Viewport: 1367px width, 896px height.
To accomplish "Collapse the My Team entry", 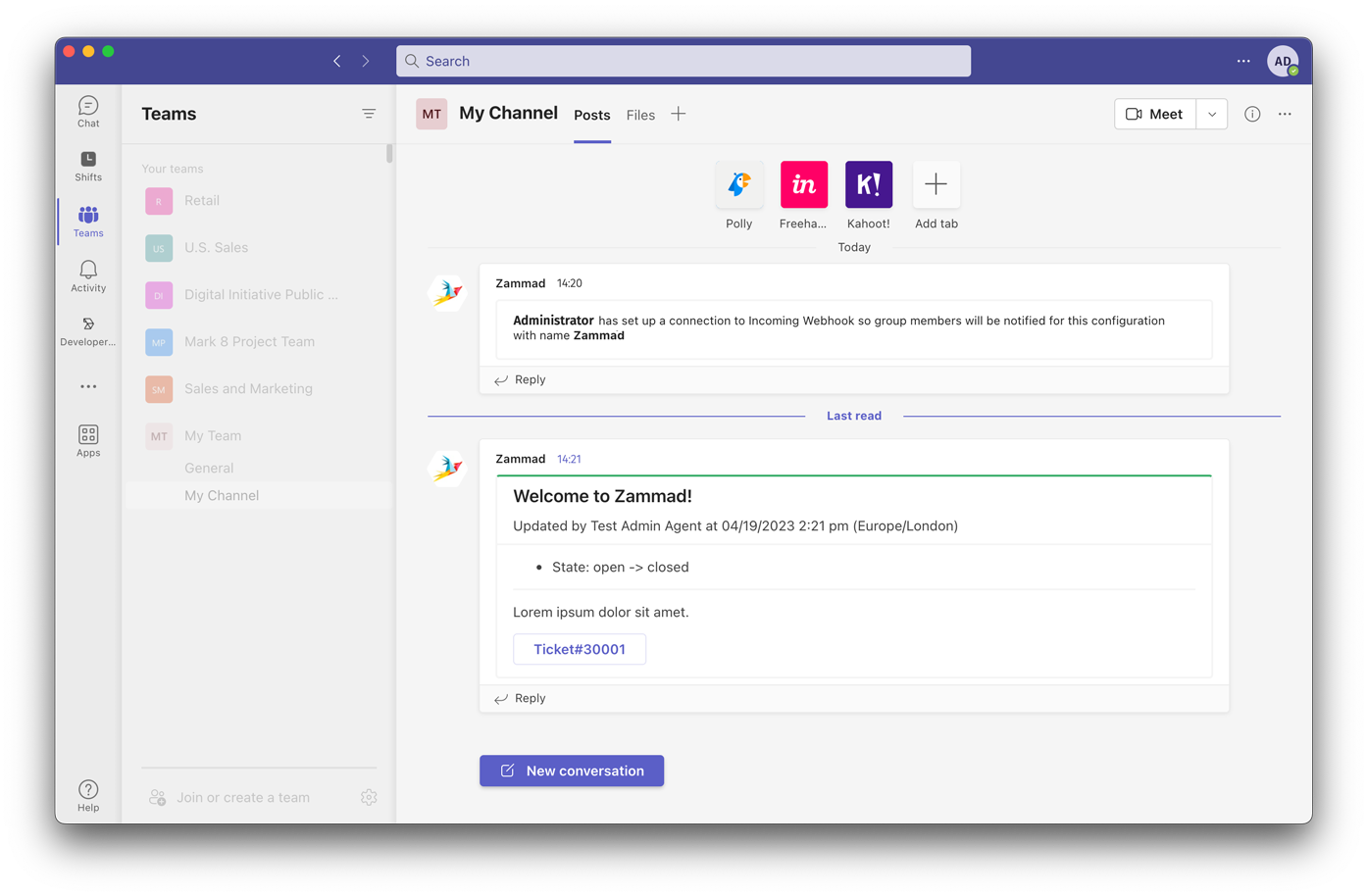I will tap(258, 435).
